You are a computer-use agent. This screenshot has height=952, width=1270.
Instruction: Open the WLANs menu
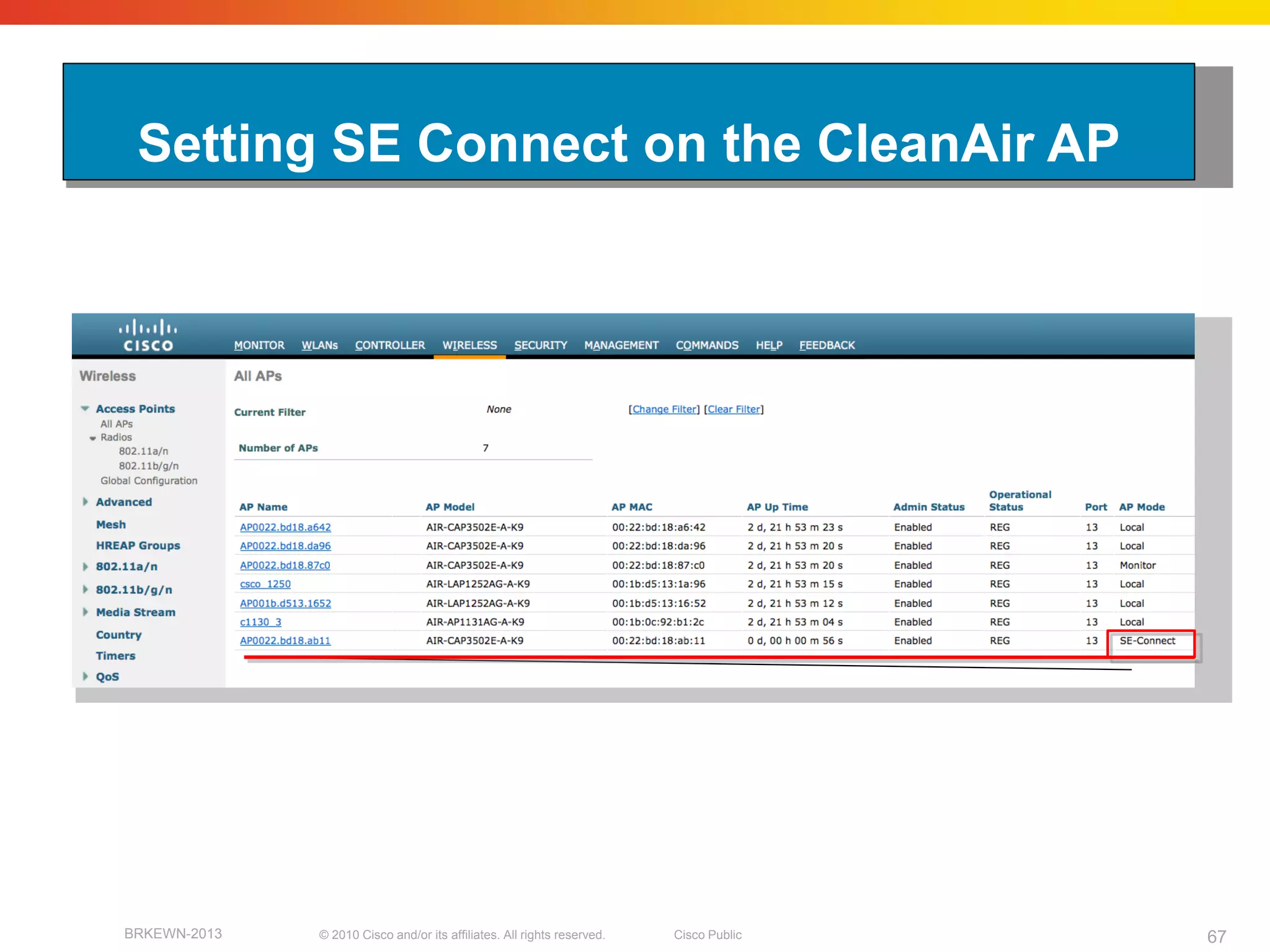click(x=319, y=345)
